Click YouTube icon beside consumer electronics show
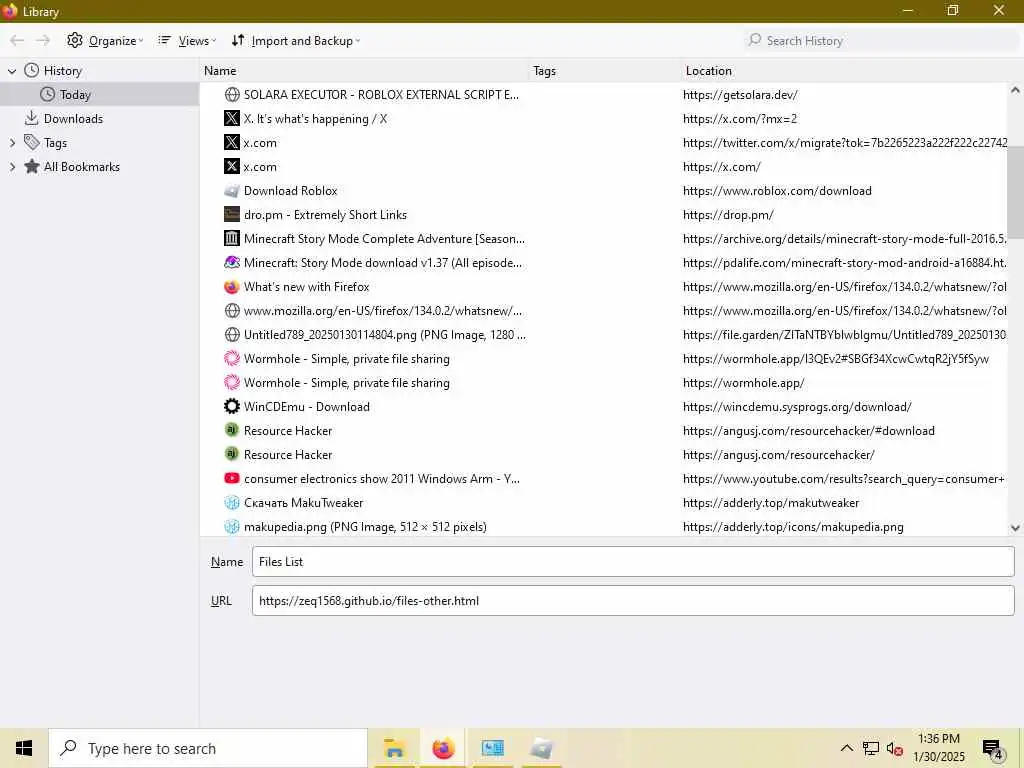 pos(232,479)
